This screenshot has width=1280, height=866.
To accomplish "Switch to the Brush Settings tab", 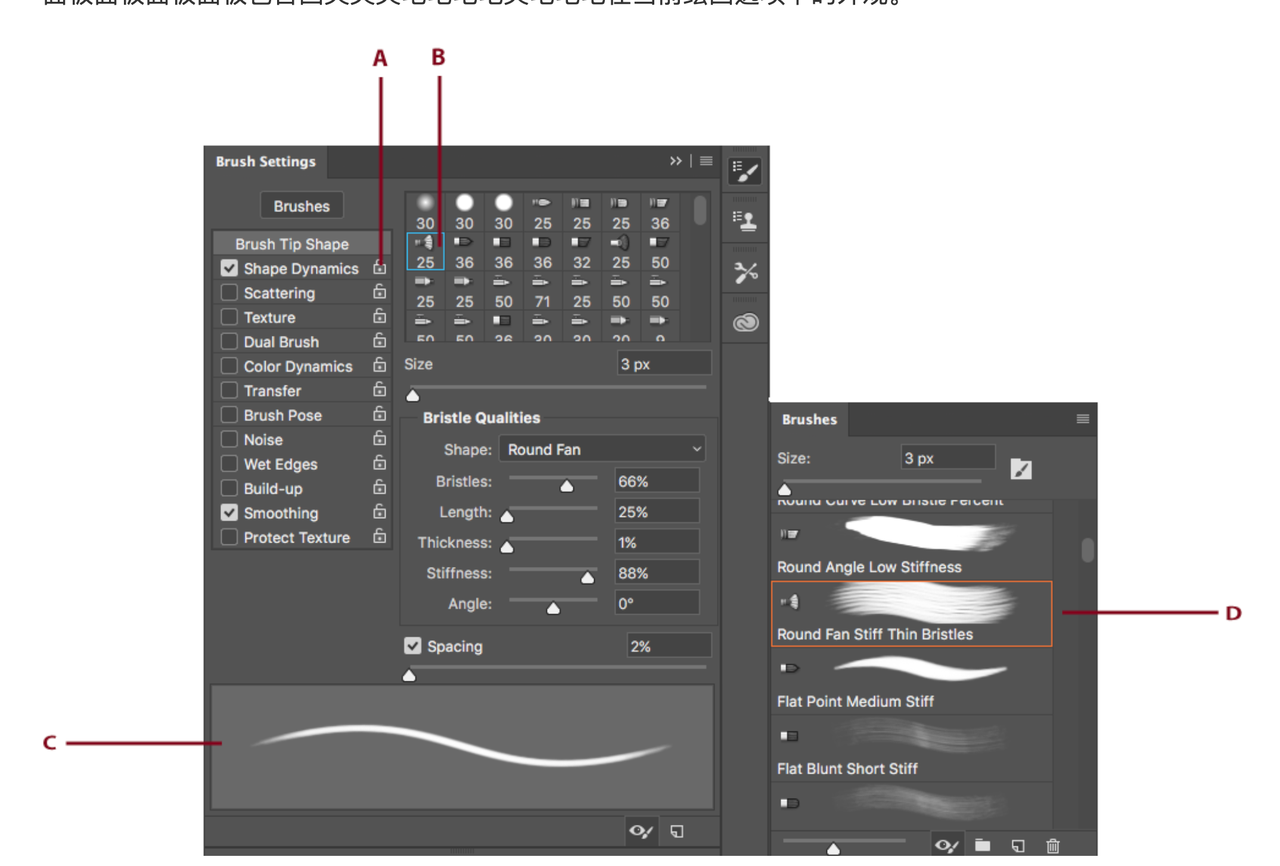I will pyautogui.click(x=265, y=161).
